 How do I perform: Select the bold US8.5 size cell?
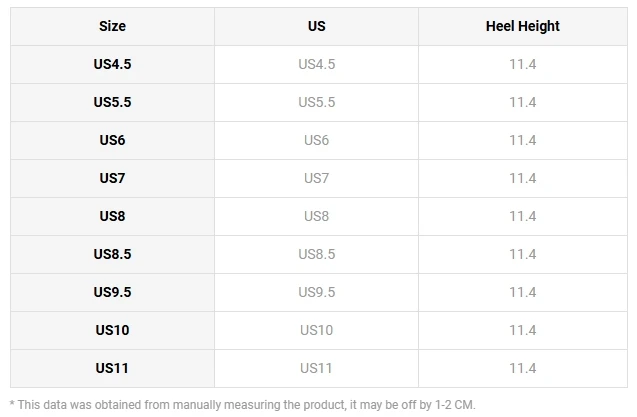tap(112, 254)
